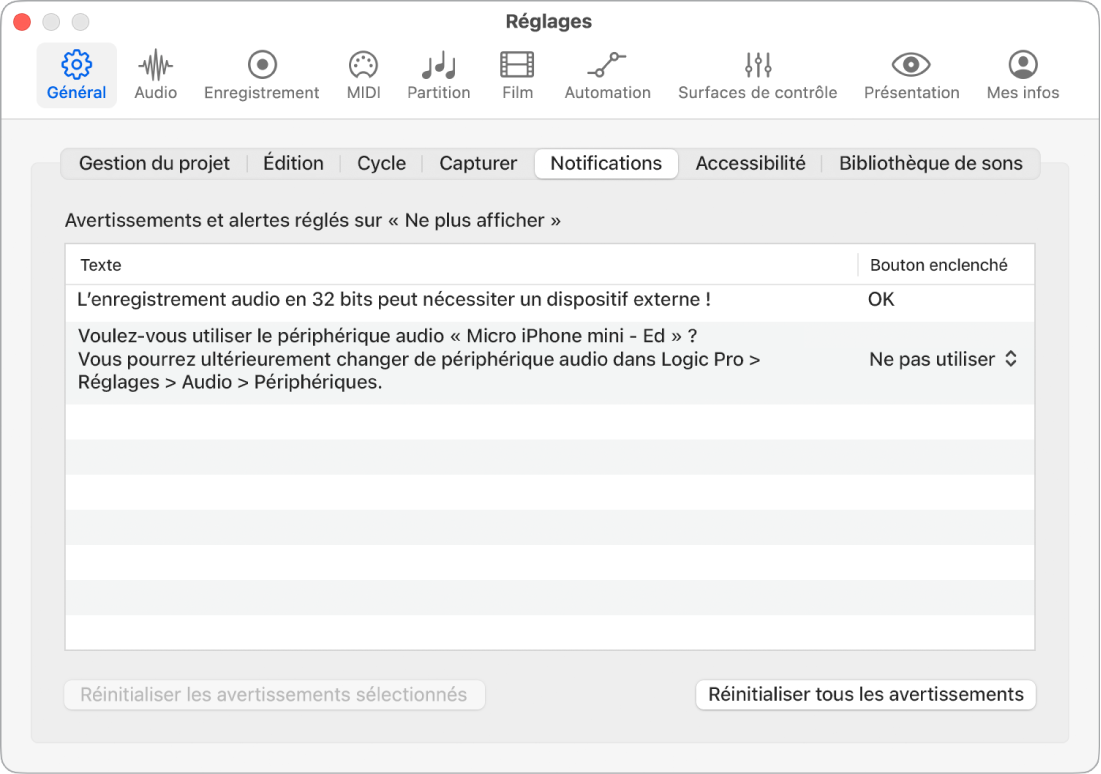Open the Automation settings pane
1101x774 pixels.
607,73
